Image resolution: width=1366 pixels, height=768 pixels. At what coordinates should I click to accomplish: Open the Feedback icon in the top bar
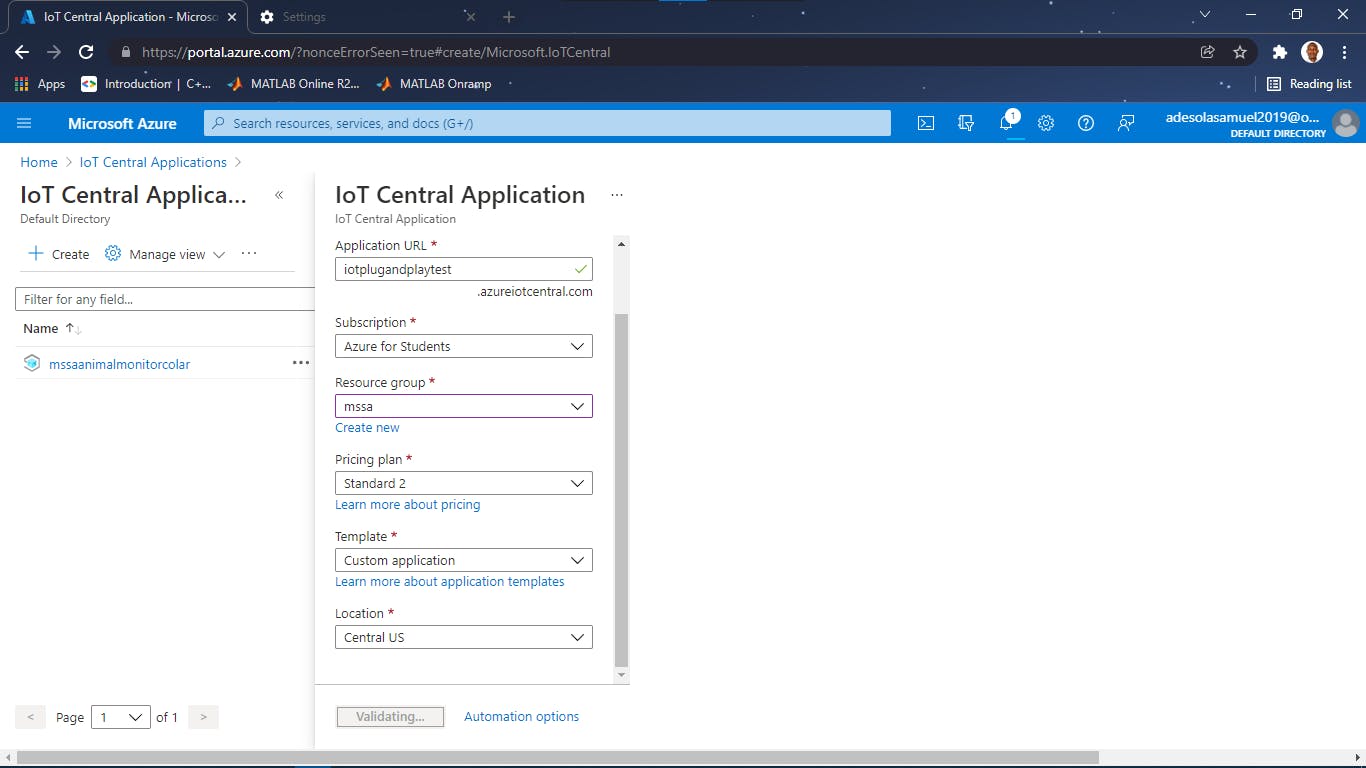[x=1126, y=123]
